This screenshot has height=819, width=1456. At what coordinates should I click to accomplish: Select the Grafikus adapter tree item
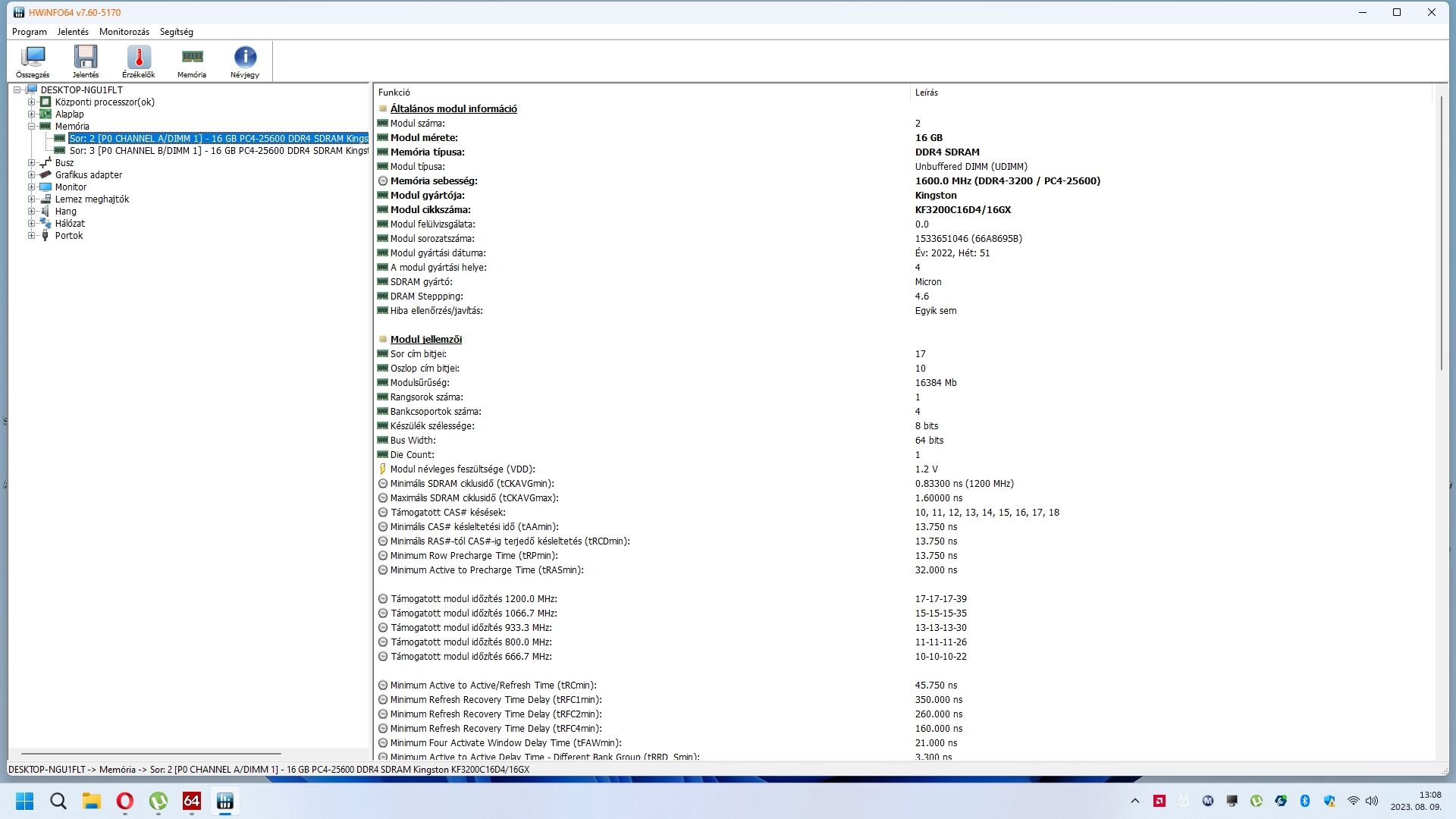click(88, 174)
